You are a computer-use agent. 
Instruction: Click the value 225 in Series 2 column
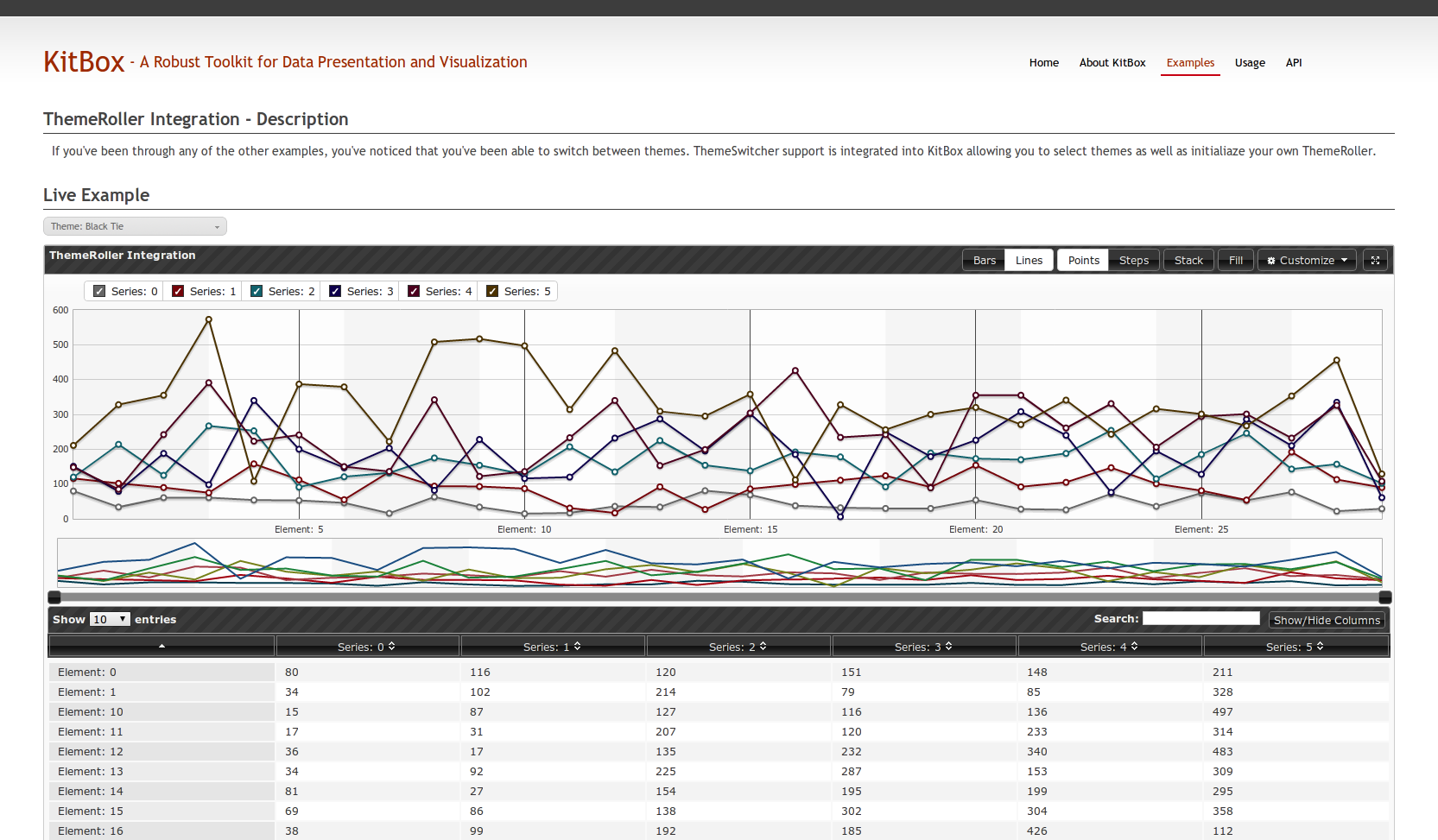[665, 771]
